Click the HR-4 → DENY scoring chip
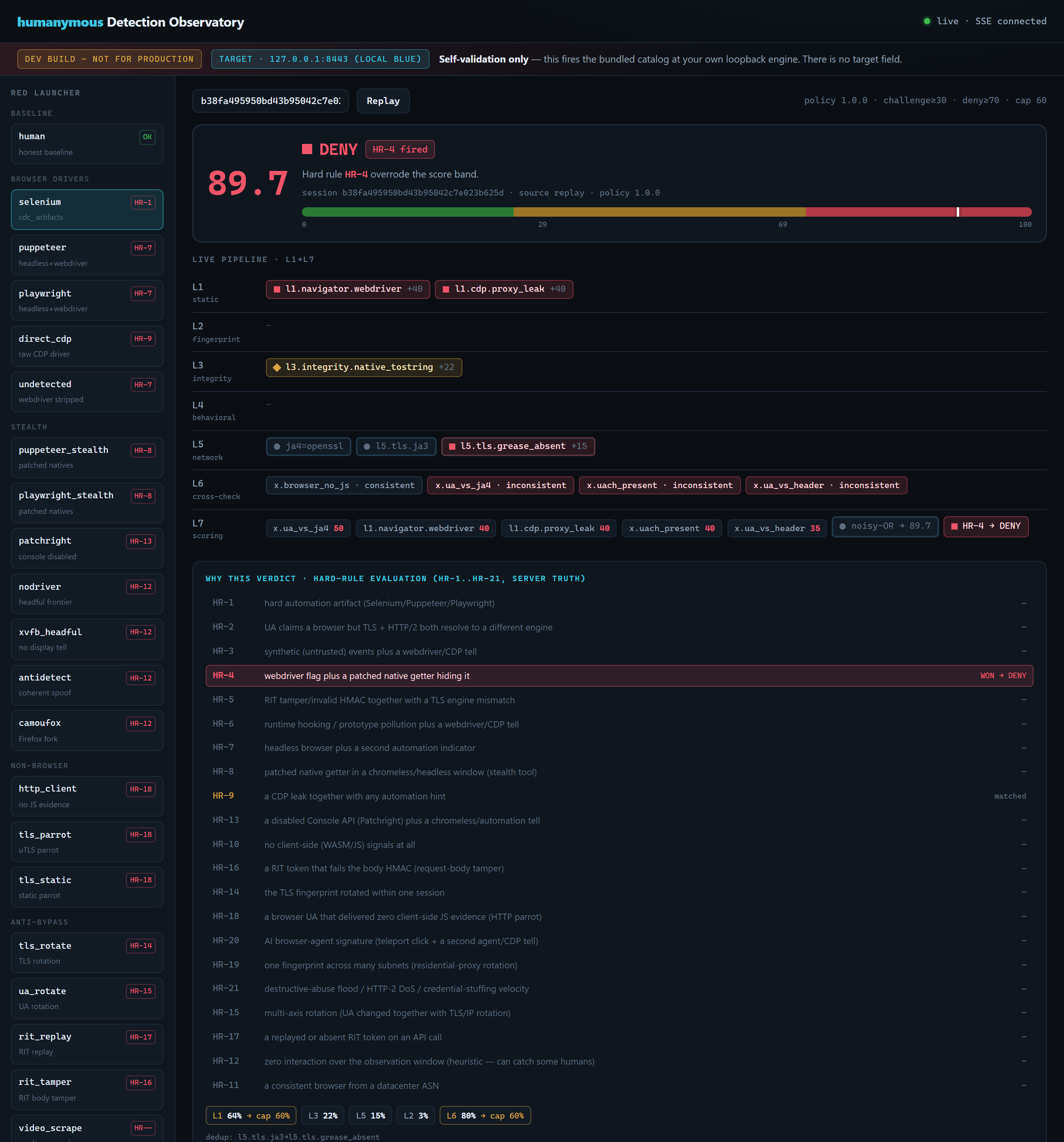Image resolution: width=1064 pixels, height=1142 pixels. [986, 526]
